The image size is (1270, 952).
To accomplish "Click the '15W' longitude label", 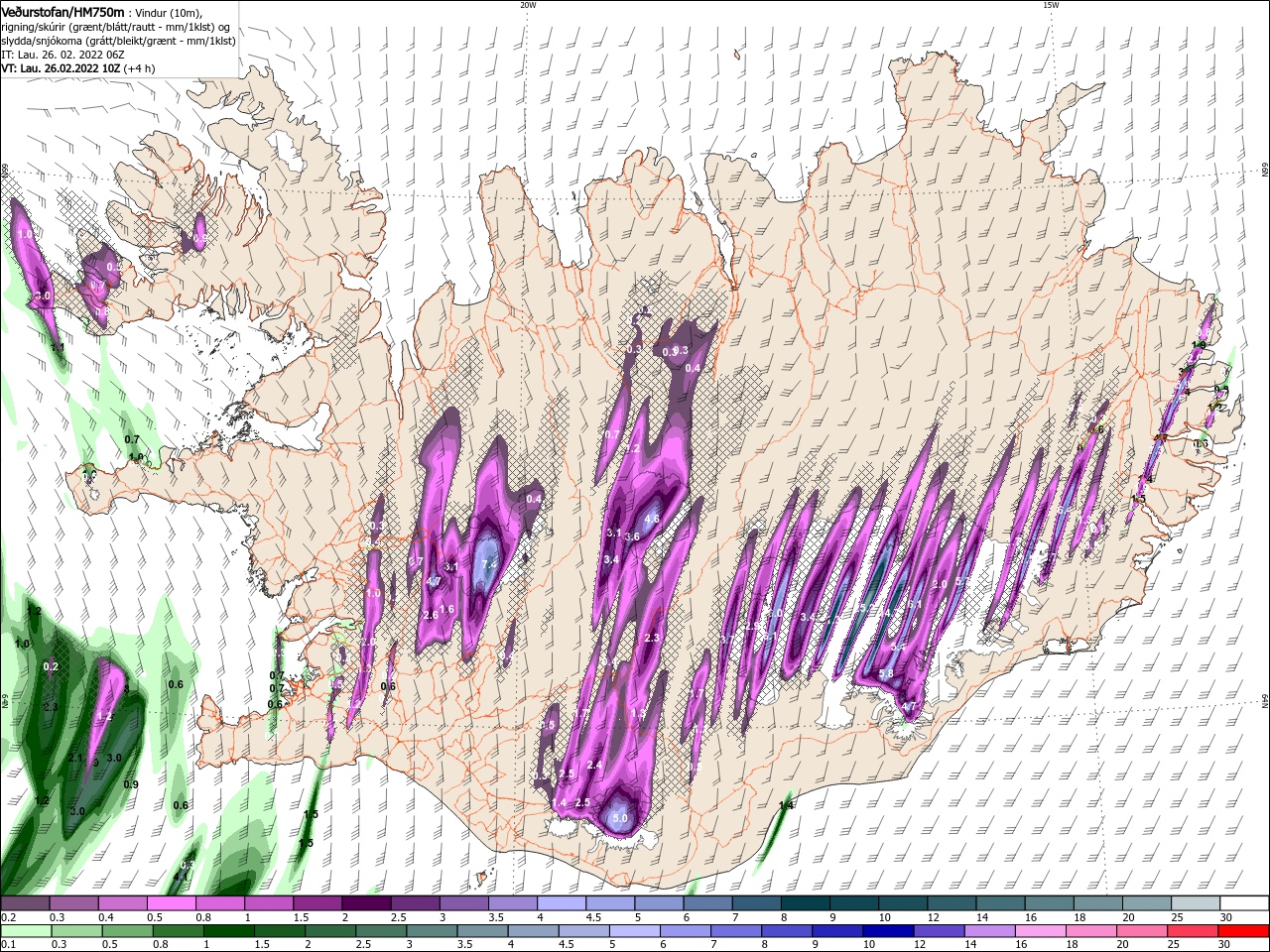I will pyautogui.click(x=1051, y=5).
